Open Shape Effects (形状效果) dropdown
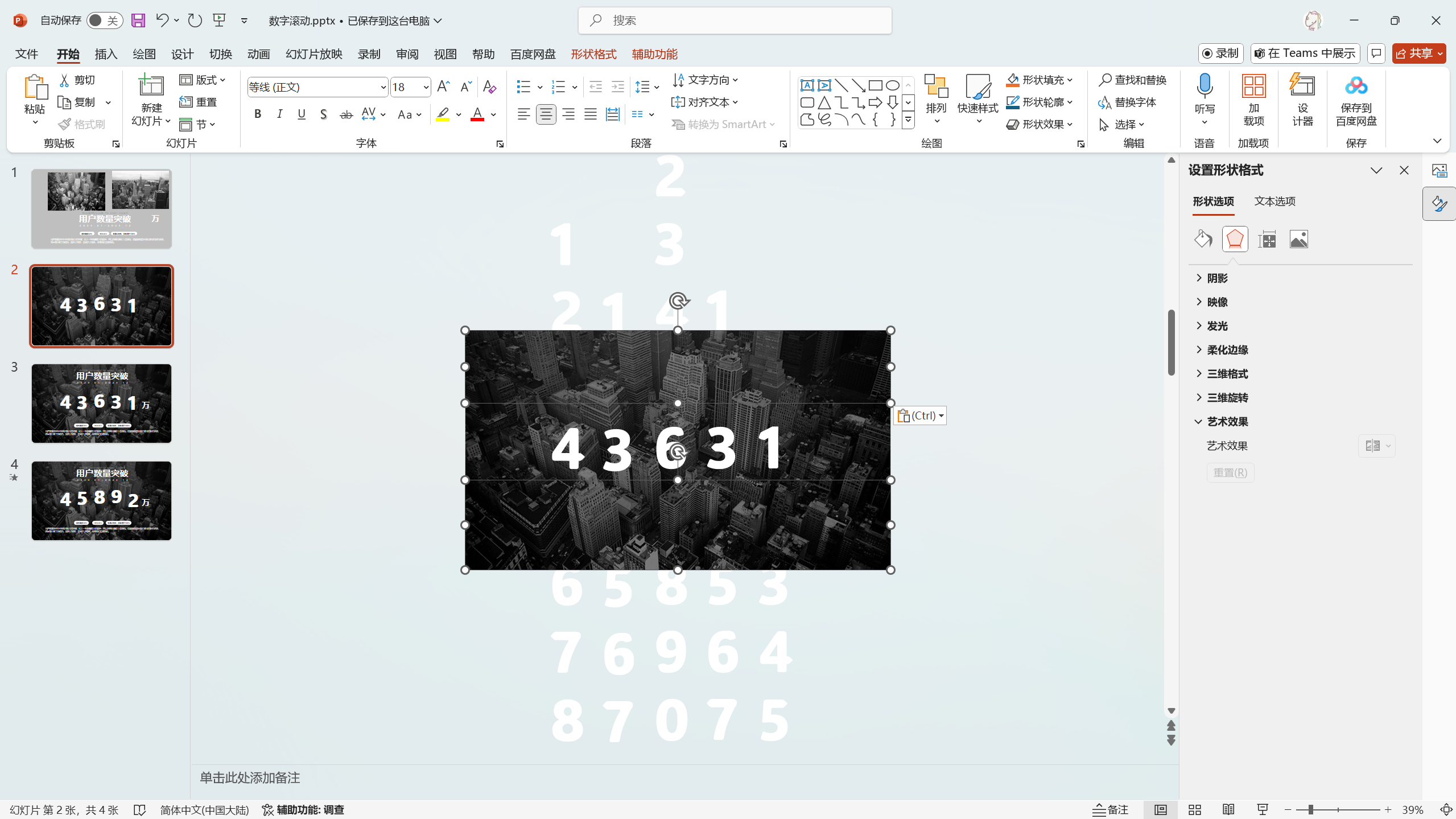Viewport: 1456px width, 819px height. click(1039, 124)
